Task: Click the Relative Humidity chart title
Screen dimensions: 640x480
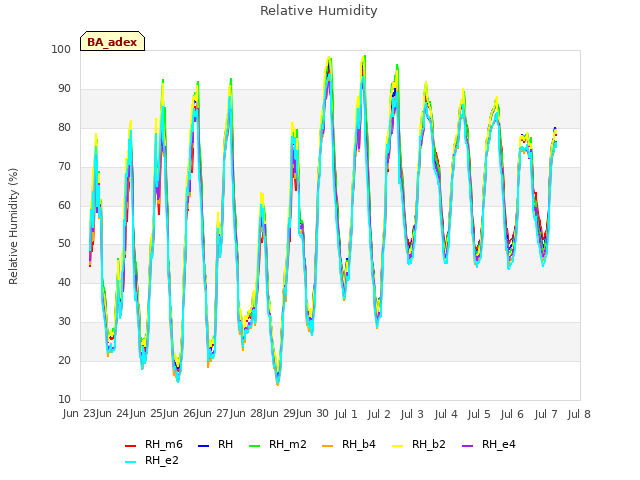Action: [319, 11]
